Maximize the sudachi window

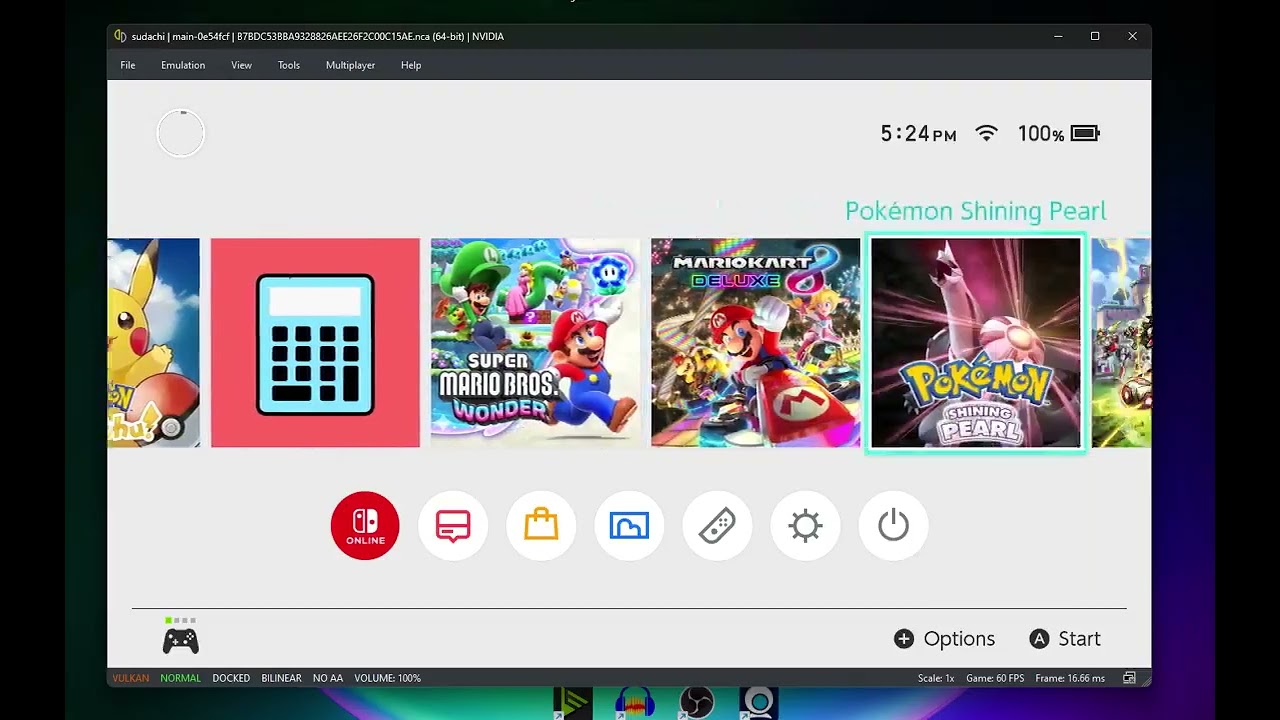1095,36
